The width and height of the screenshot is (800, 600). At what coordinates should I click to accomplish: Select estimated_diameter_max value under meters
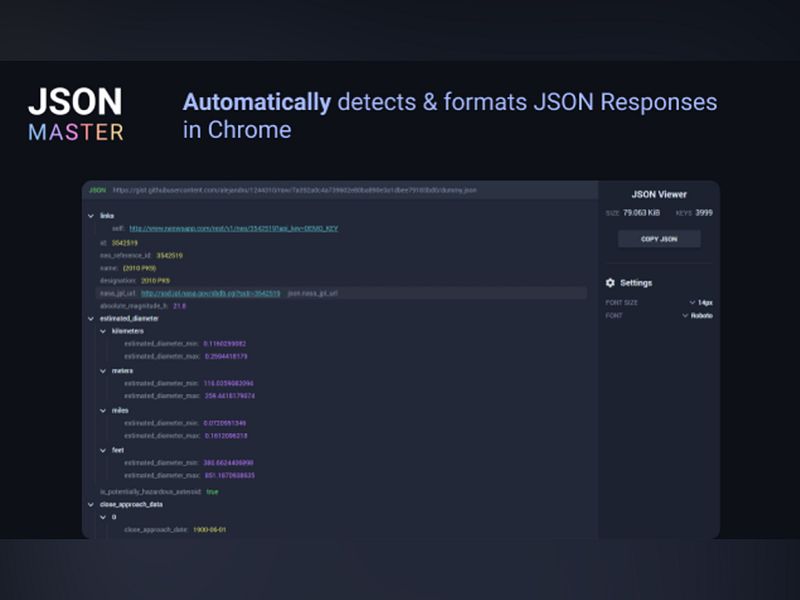click(230, 396)
